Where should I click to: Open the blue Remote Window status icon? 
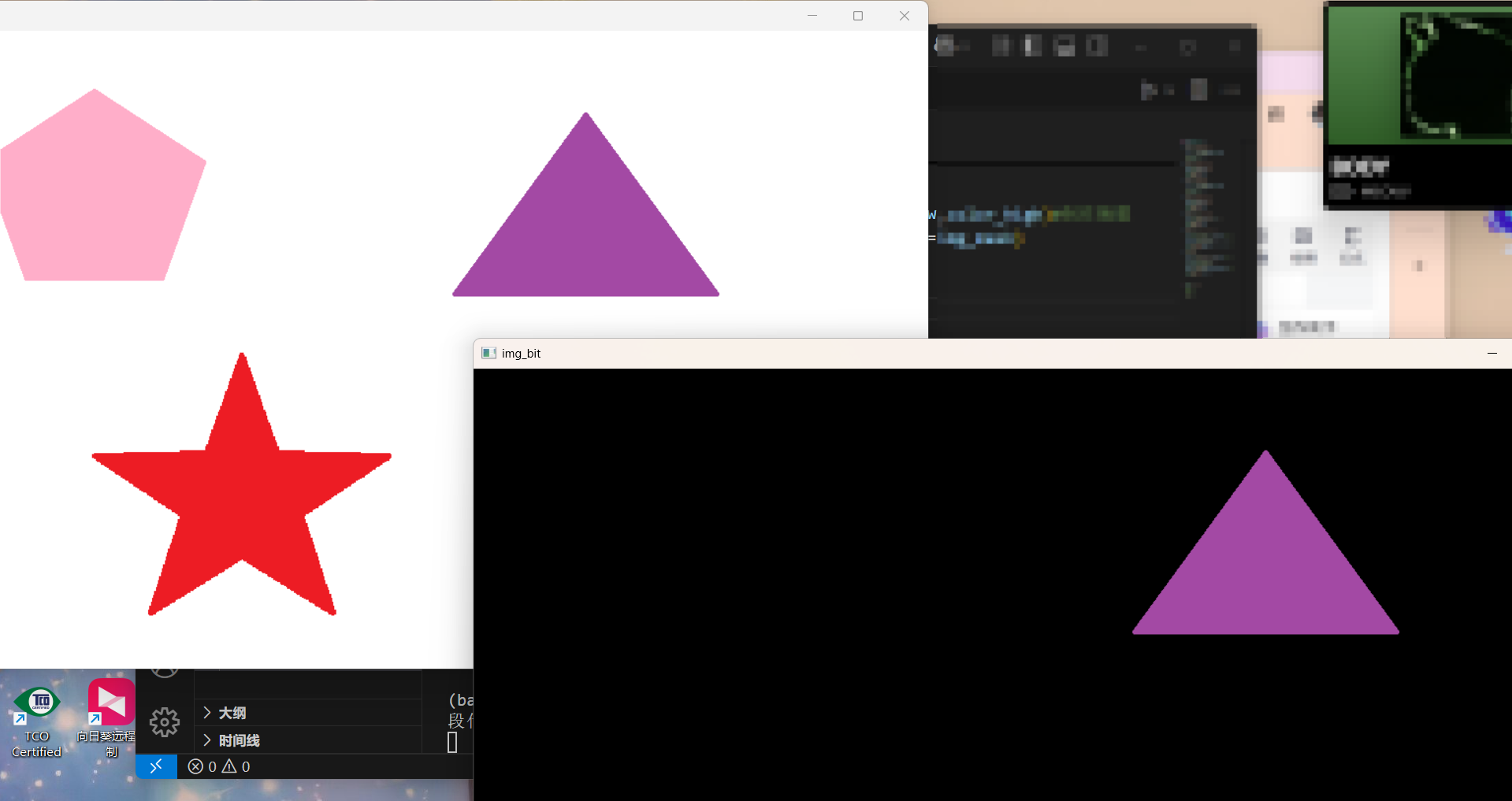(x=156, y=766)
